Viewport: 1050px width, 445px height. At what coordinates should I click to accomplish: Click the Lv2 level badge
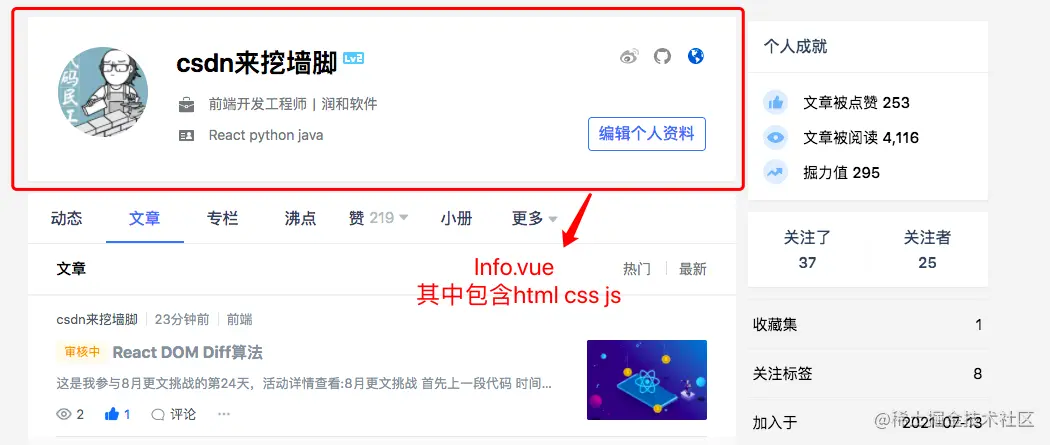click(x=354, y=58)
